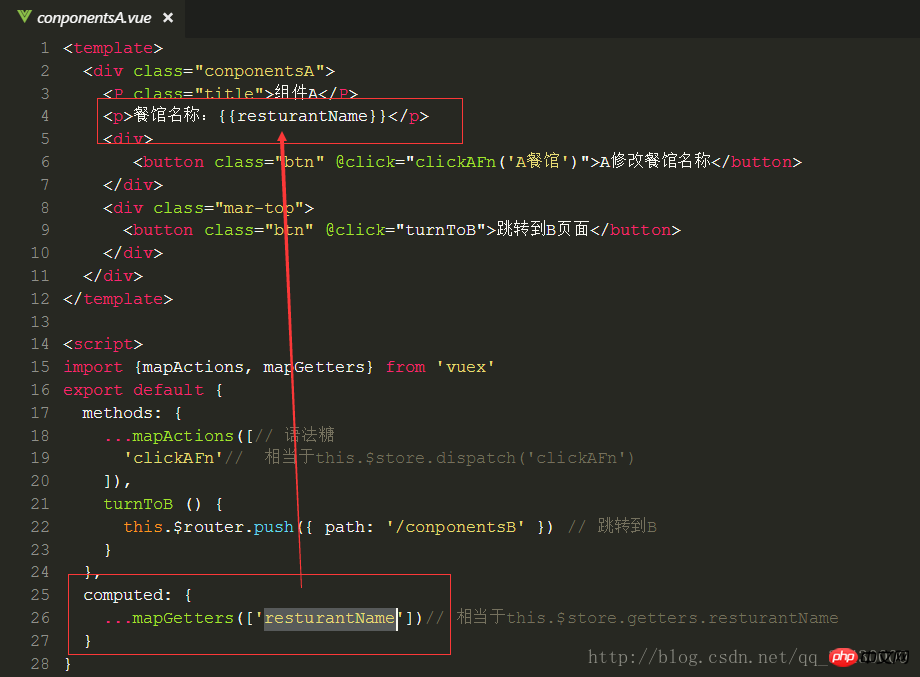Image resolution: width=920 pixels, height=677 pixels.
Task: Click the 跳转到B页面 button label text
Action: pyautogui.click(x=543, y=229)
